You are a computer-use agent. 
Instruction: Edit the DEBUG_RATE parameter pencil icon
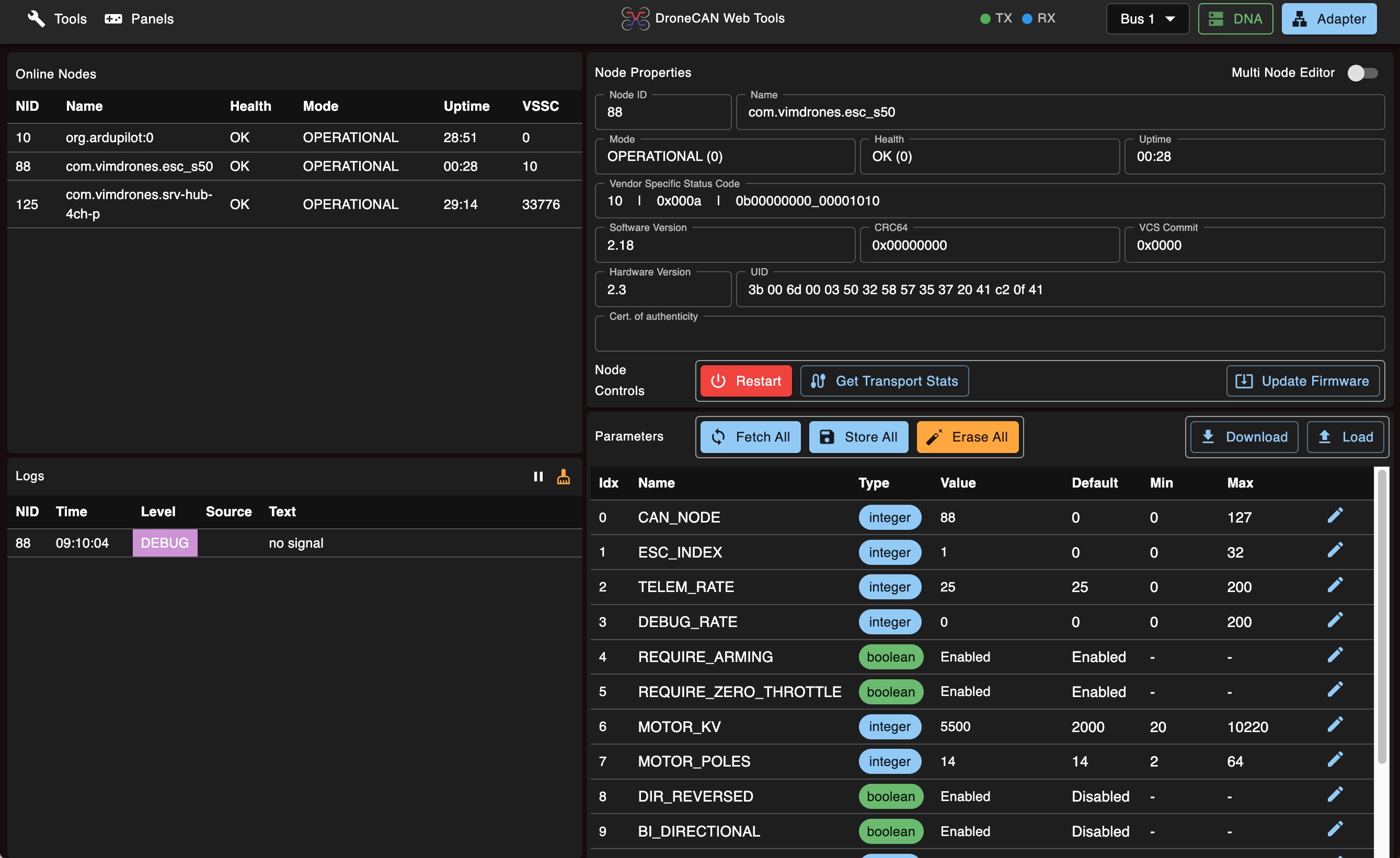click(1335, 620)
